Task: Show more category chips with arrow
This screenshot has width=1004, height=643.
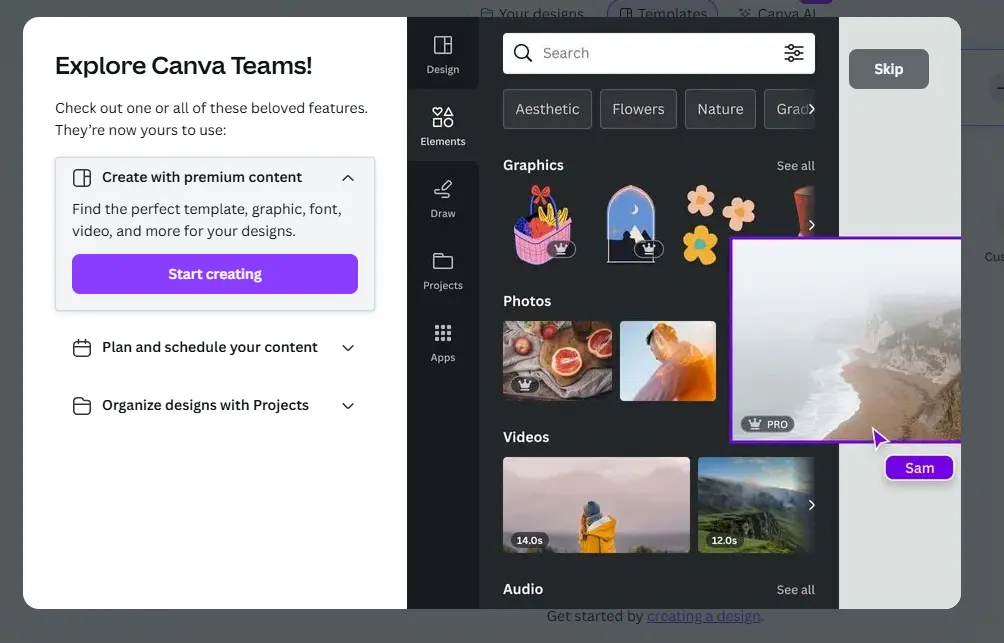Action: click(x=811, y=109)
